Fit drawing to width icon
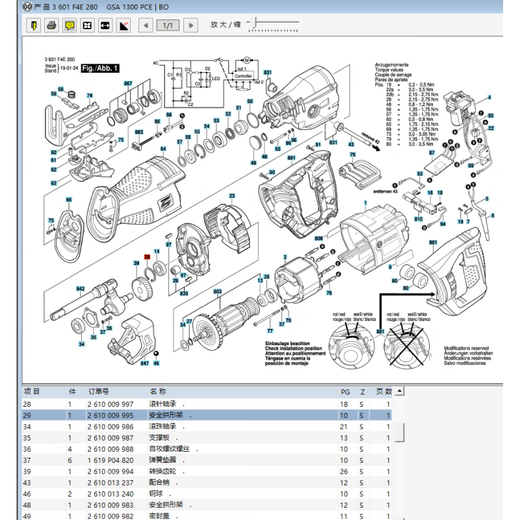This screenshot has height=520, width=520. 105,25
